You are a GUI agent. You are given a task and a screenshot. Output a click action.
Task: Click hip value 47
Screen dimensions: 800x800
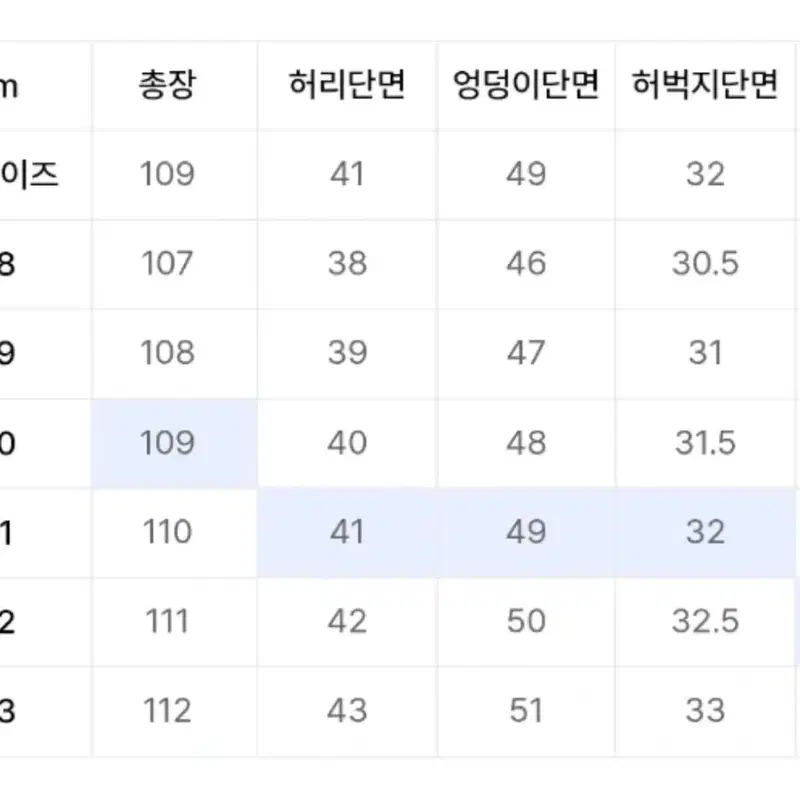pos(526,353)
